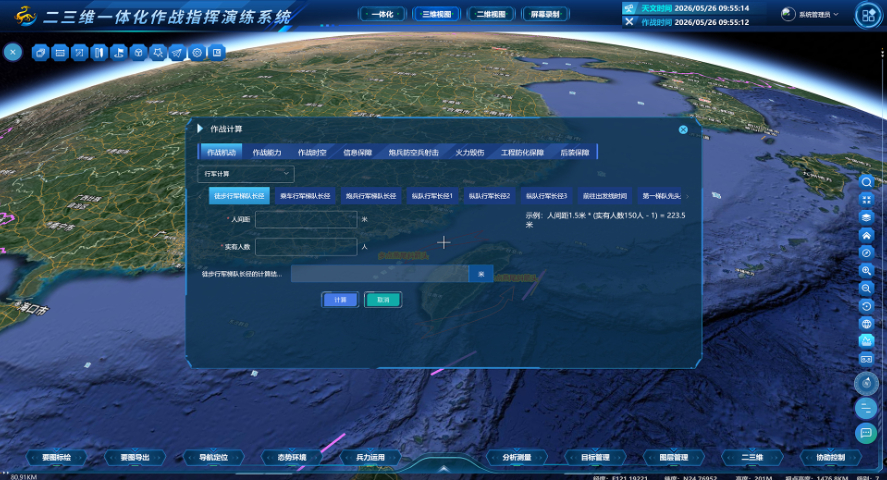This screenshot has height=480, width=887.
Task: Switch to 三维视图 mode
Action: point(437,14)
